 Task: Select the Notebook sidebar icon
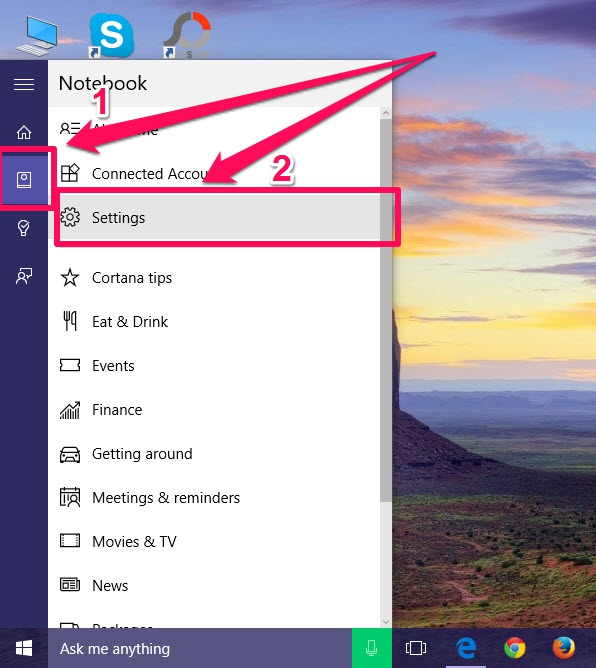coord(24,179)
